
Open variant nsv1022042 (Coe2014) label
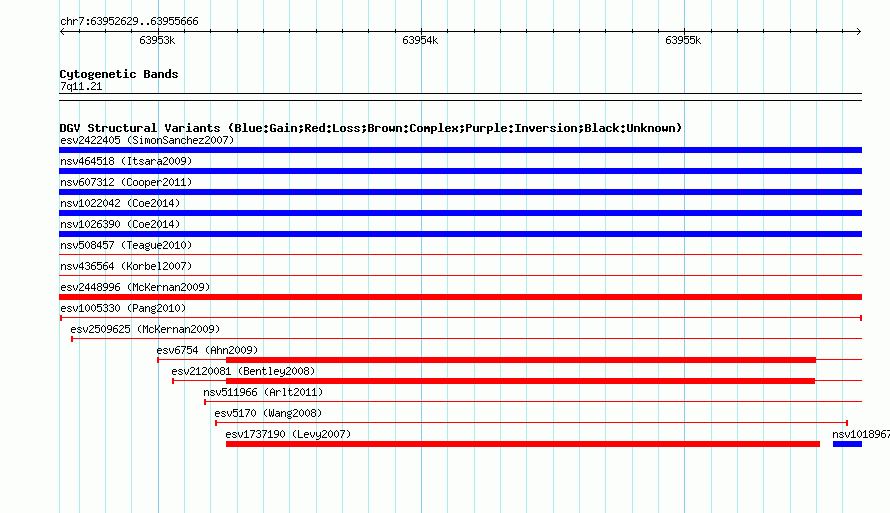click(x=120, y=203)
